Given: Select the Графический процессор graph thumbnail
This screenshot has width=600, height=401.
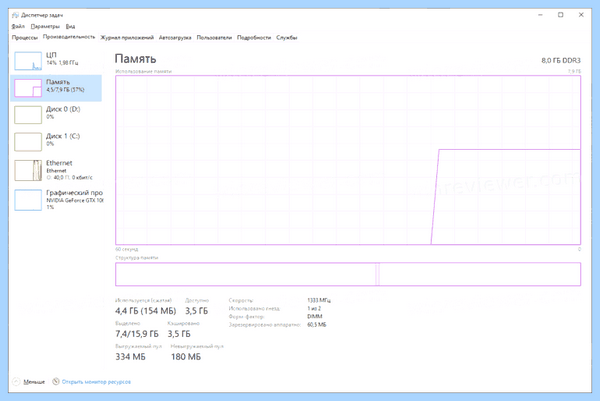Looking at the screenshot, I should tap(28, 200).
